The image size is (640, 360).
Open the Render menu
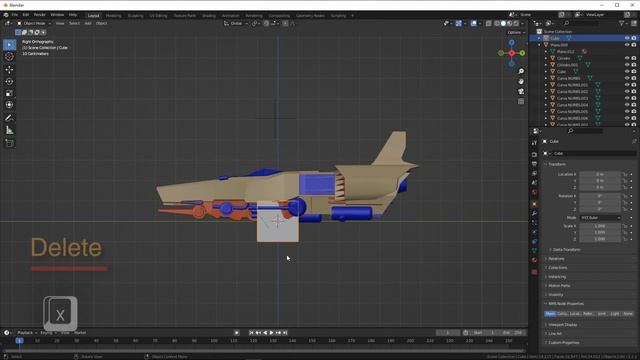tap(40, 15)
